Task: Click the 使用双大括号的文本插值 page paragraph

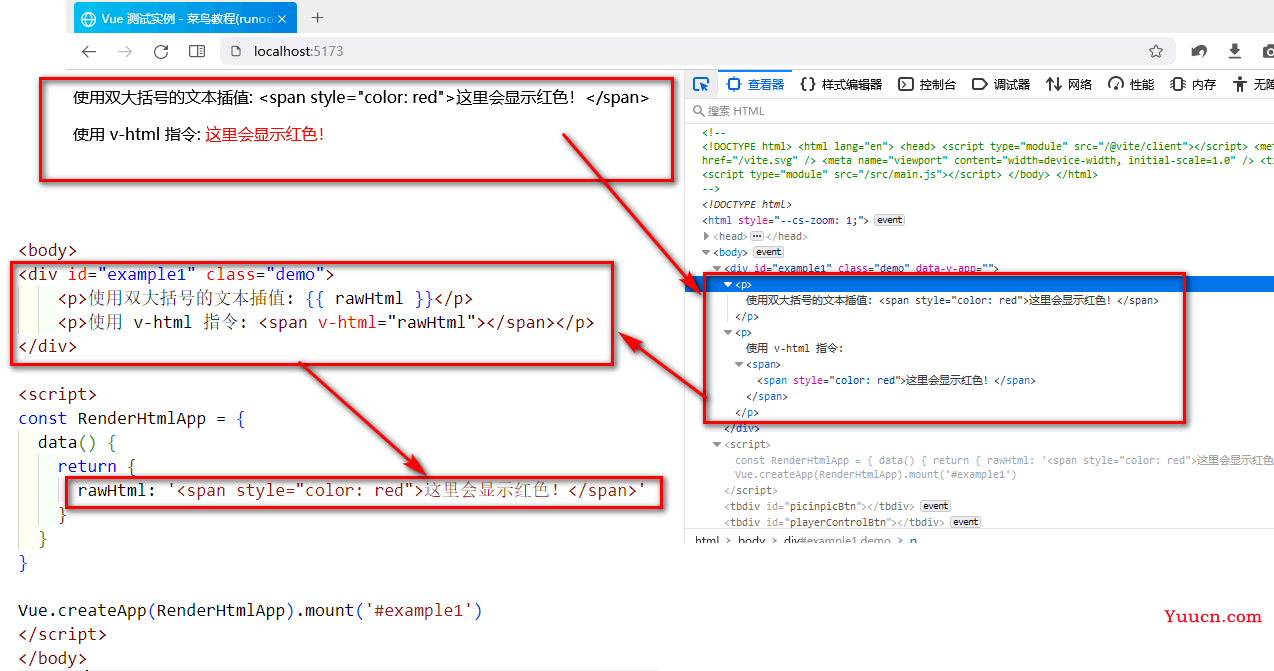Action: pos(361,97)
